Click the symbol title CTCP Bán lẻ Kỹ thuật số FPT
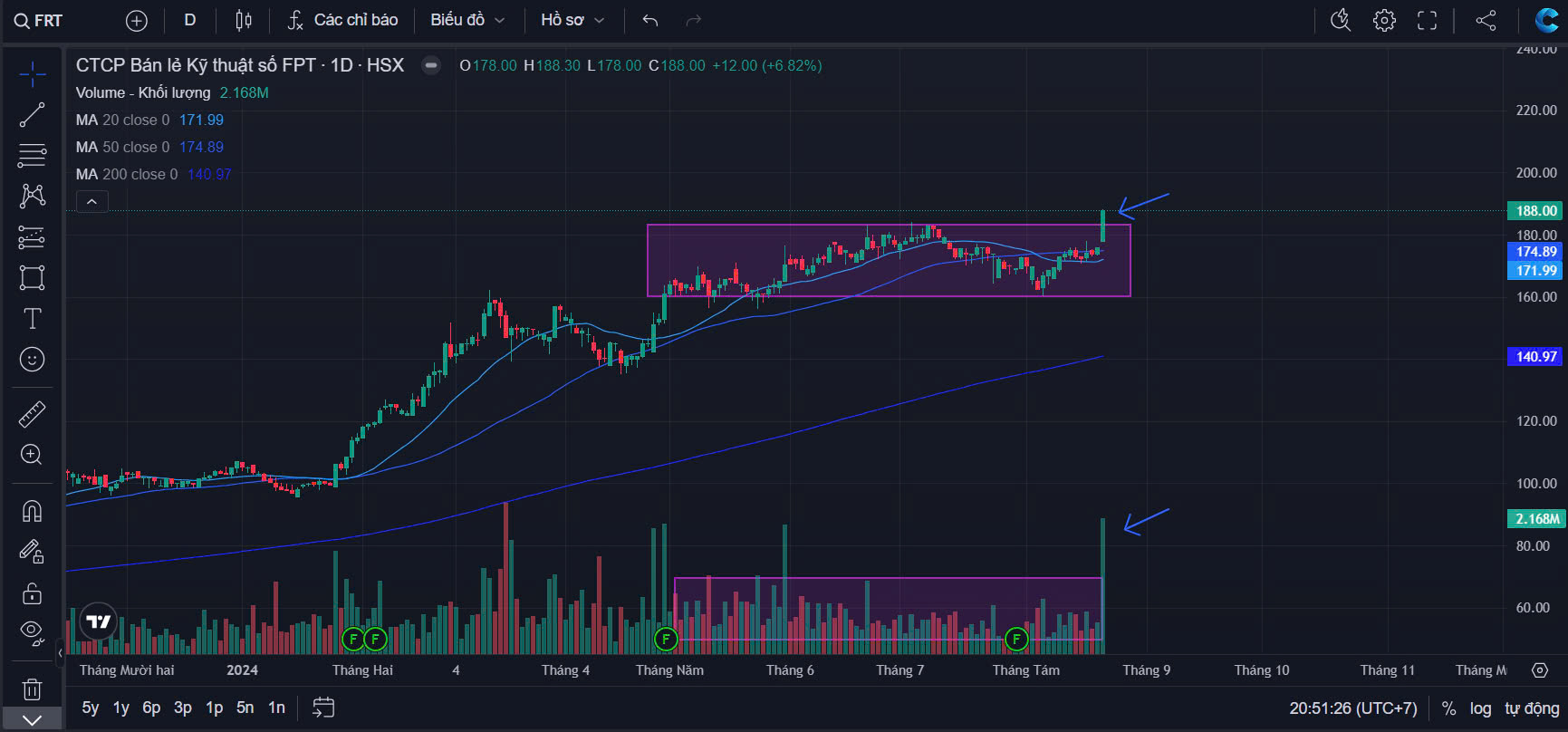The image size is (1568, 732). pos(196,65)
